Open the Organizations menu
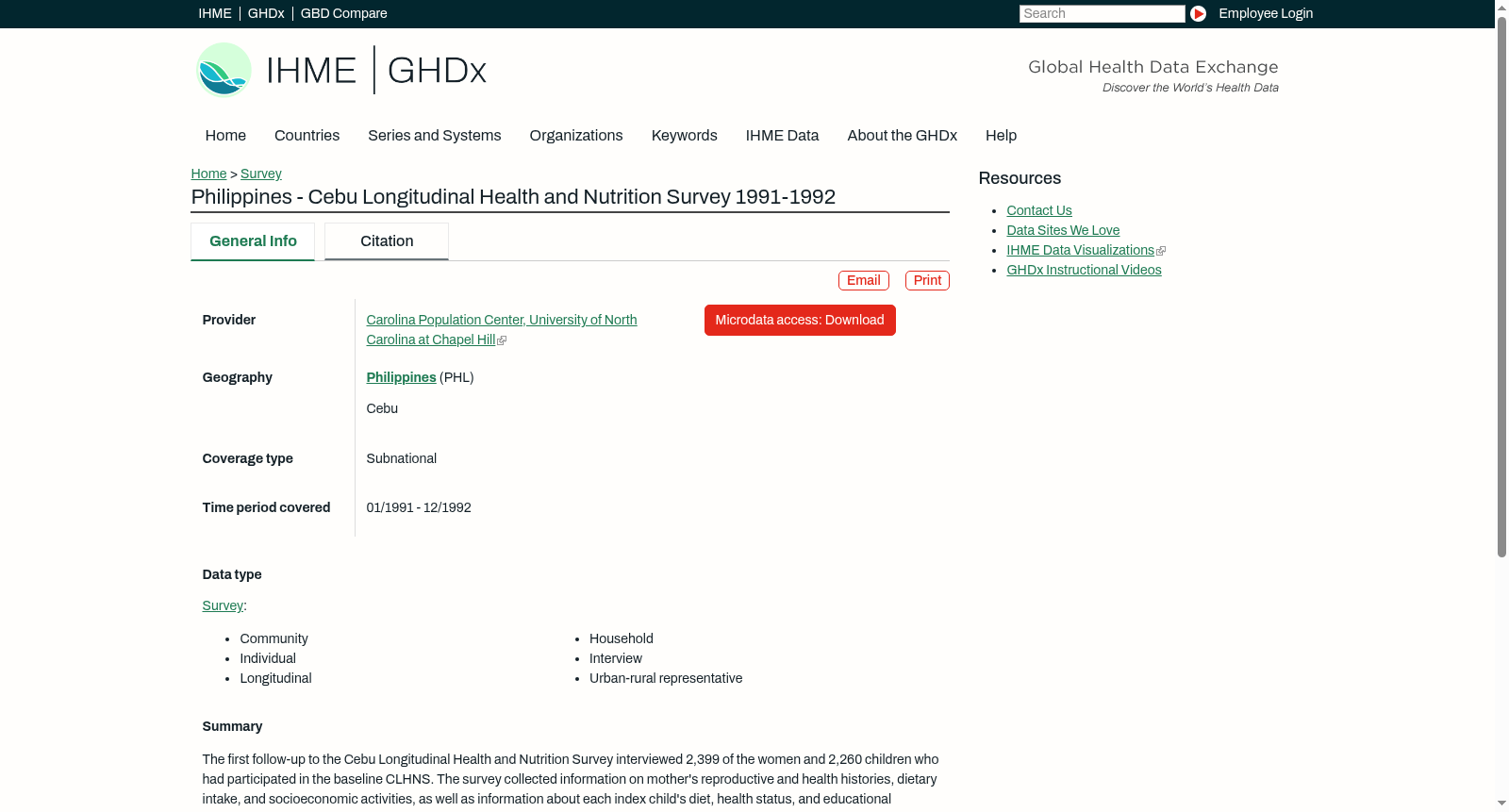This screenshot has width=1509, height=812. tap(576, 136)
